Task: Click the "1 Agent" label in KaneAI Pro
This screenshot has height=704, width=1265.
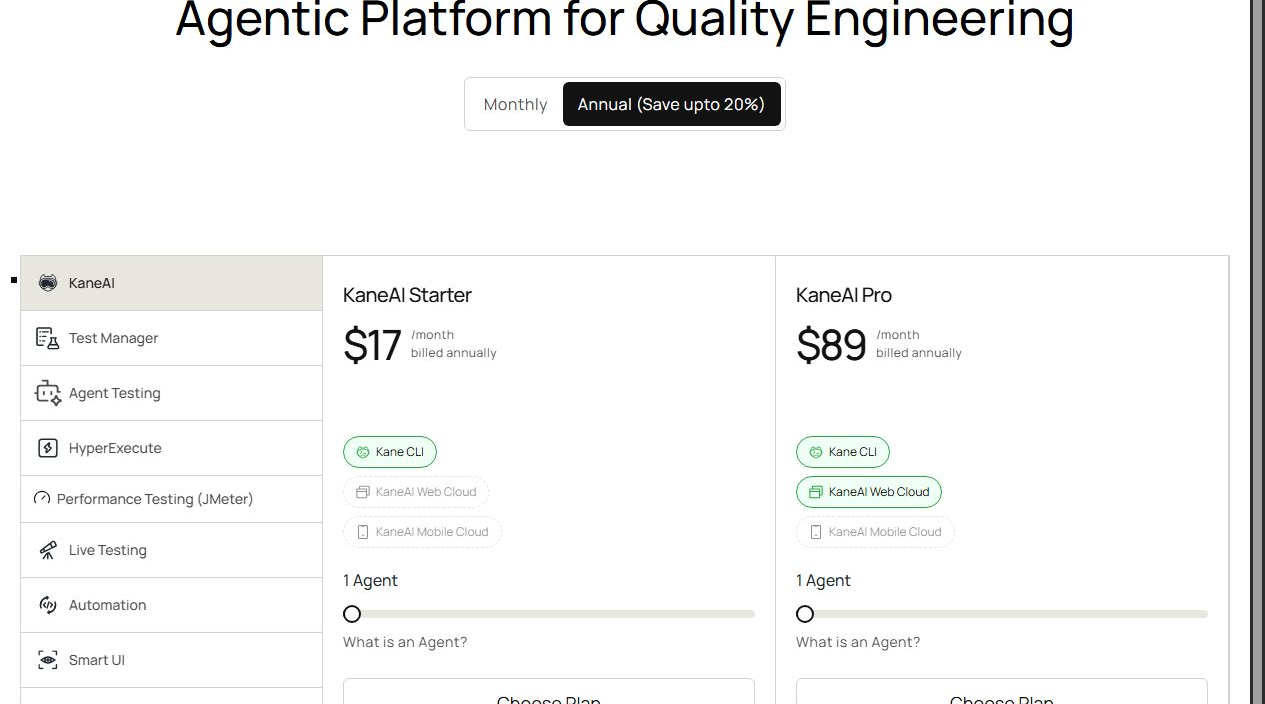Action: pyautogui.click(x=823, y=580)
